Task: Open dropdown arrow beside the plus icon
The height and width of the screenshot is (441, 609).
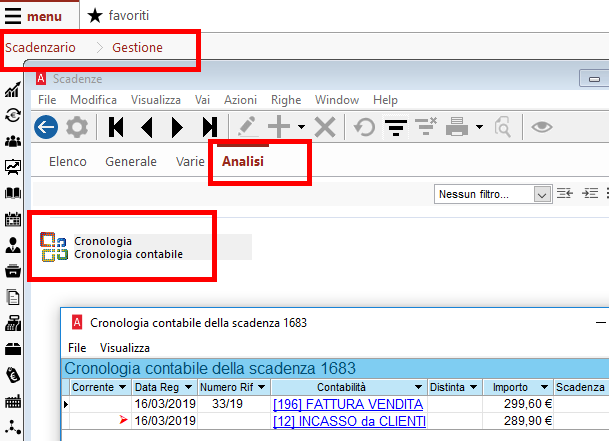Action: coord(301,127)
